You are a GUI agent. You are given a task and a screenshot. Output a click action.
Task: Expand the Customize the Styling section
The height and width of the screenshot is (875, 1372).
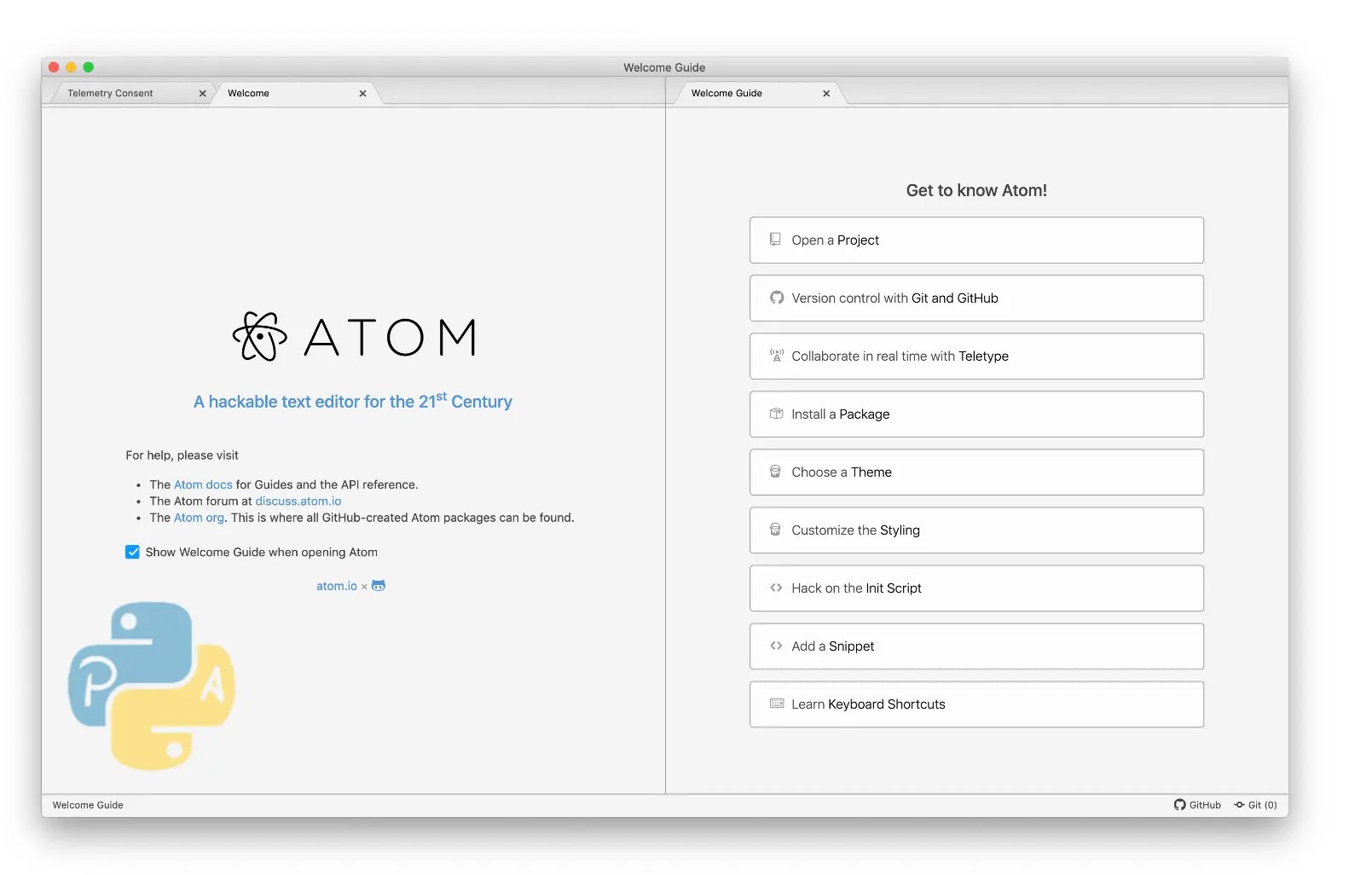(976, 530)
